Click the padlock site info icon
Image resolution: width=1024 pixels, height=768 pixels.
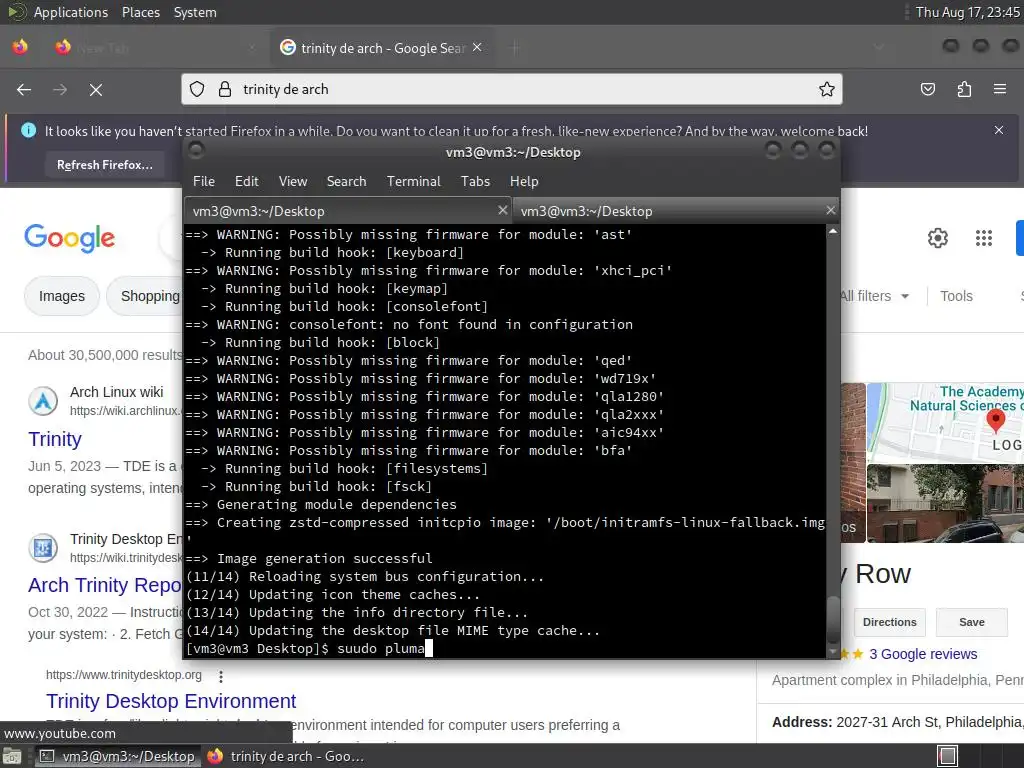point(225,89)
